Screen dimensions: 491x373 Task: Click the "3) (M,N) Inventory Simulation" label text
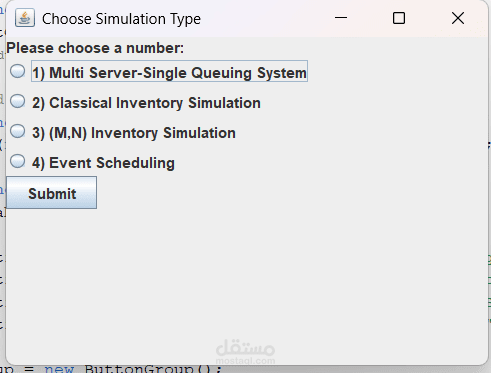[134, 133]
